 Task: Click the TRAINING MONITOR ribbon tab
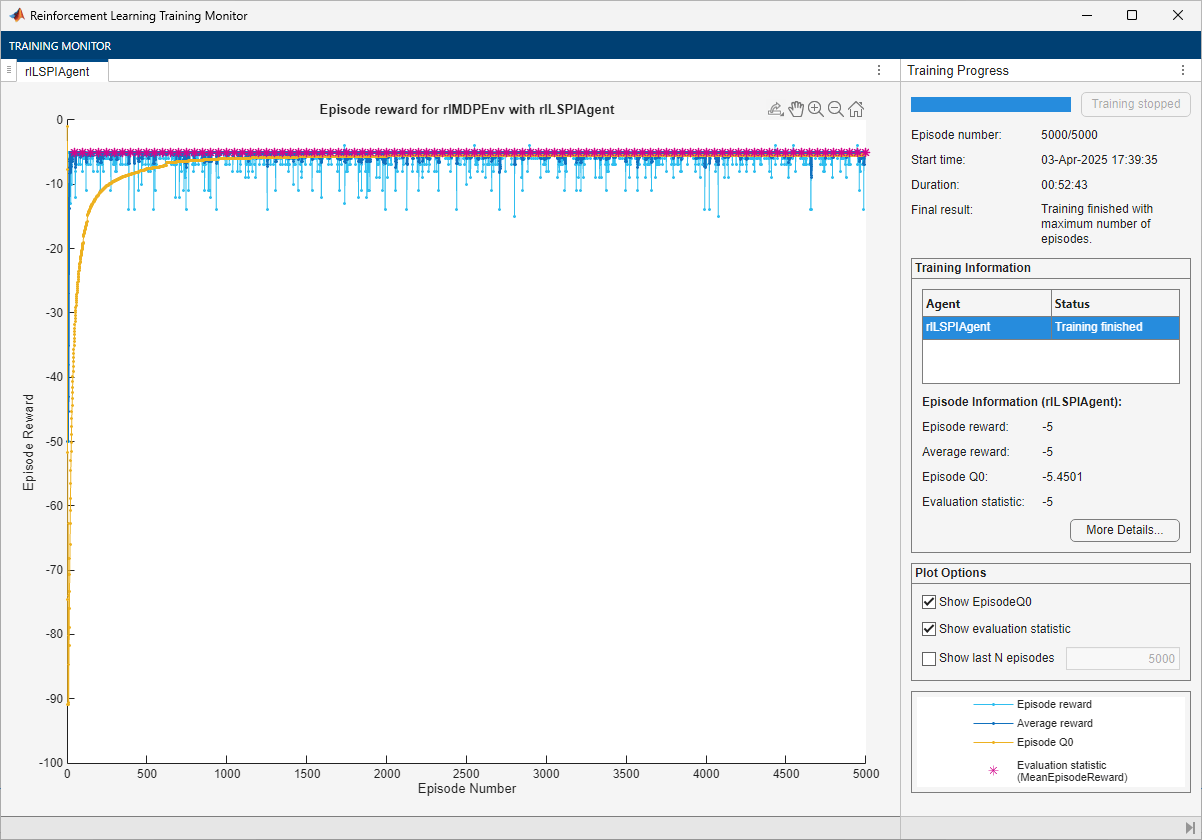pos(60,46)
